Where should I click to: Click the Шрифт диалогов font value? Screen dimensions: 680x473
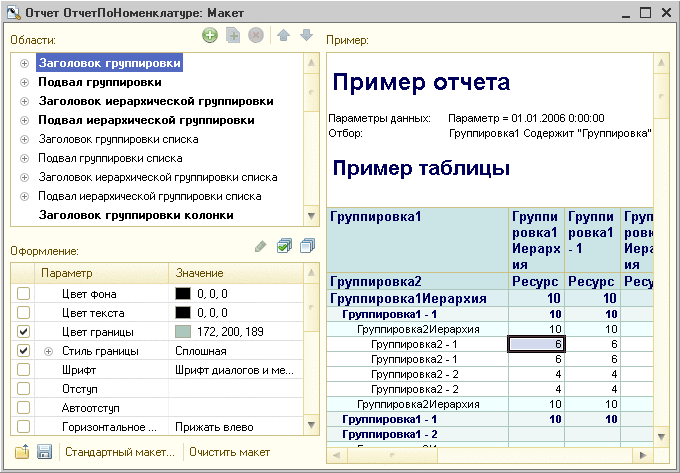(234, 370)
